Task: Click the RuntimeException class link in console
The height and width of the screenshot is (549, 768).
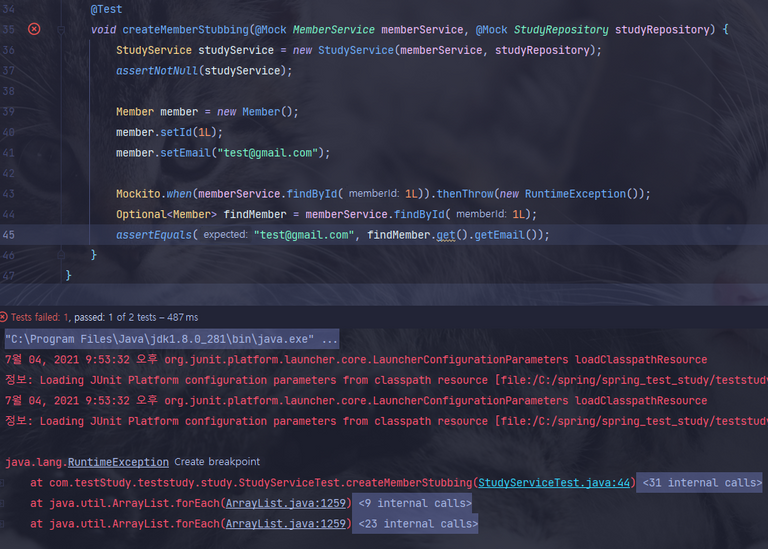Action: click(x=118, y=462)
